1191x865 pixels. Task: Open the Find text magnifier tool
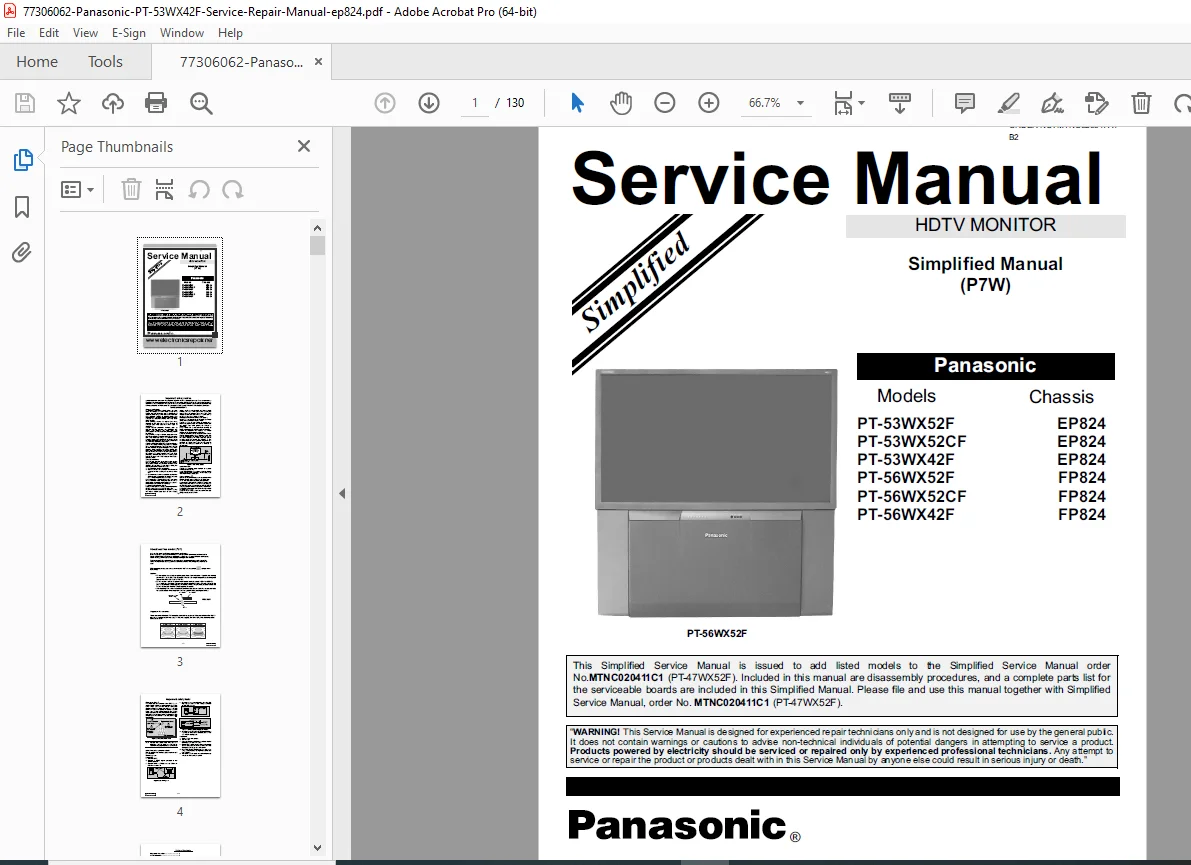(x=201, y=103)
